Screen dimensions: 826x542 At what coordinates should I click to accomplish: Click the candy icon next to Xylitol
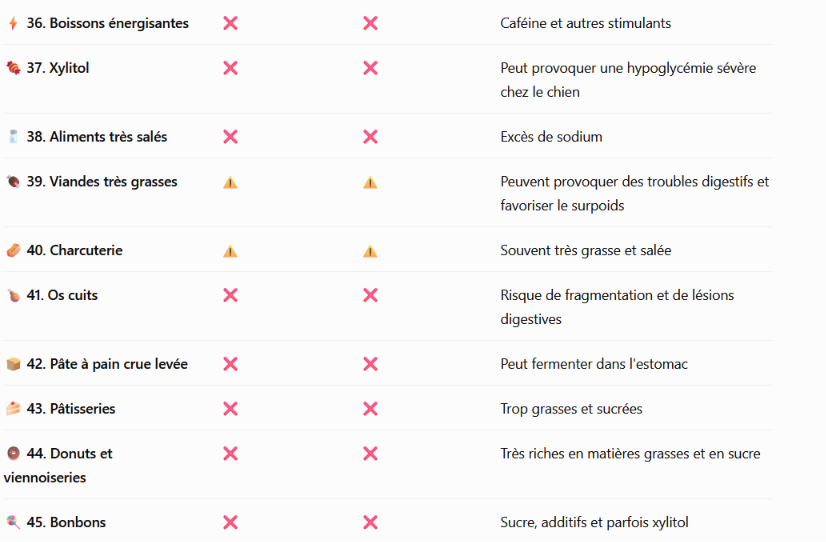pos(13,68)
